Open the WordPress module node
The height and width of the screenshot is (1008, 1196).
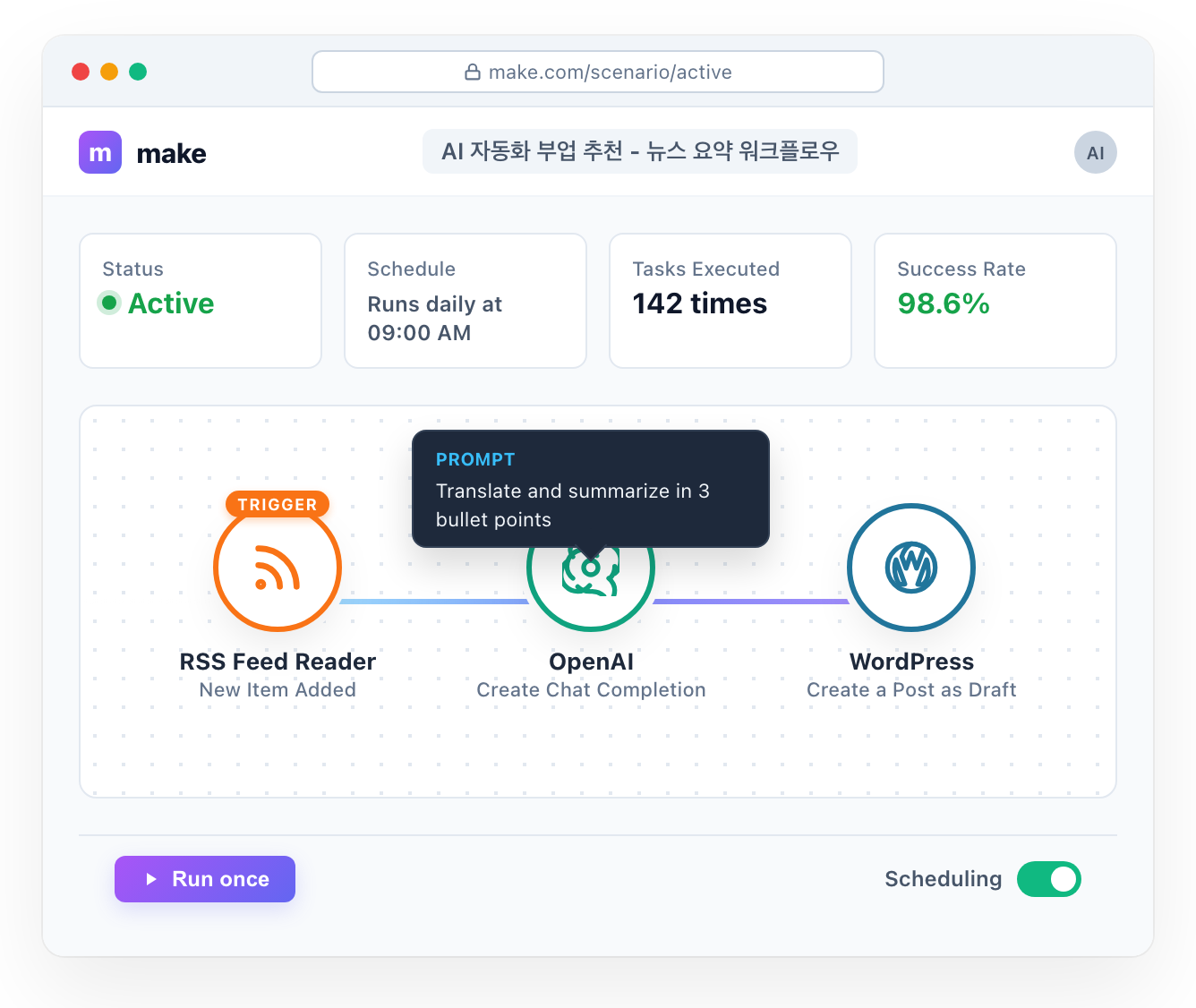pos(911,568)
